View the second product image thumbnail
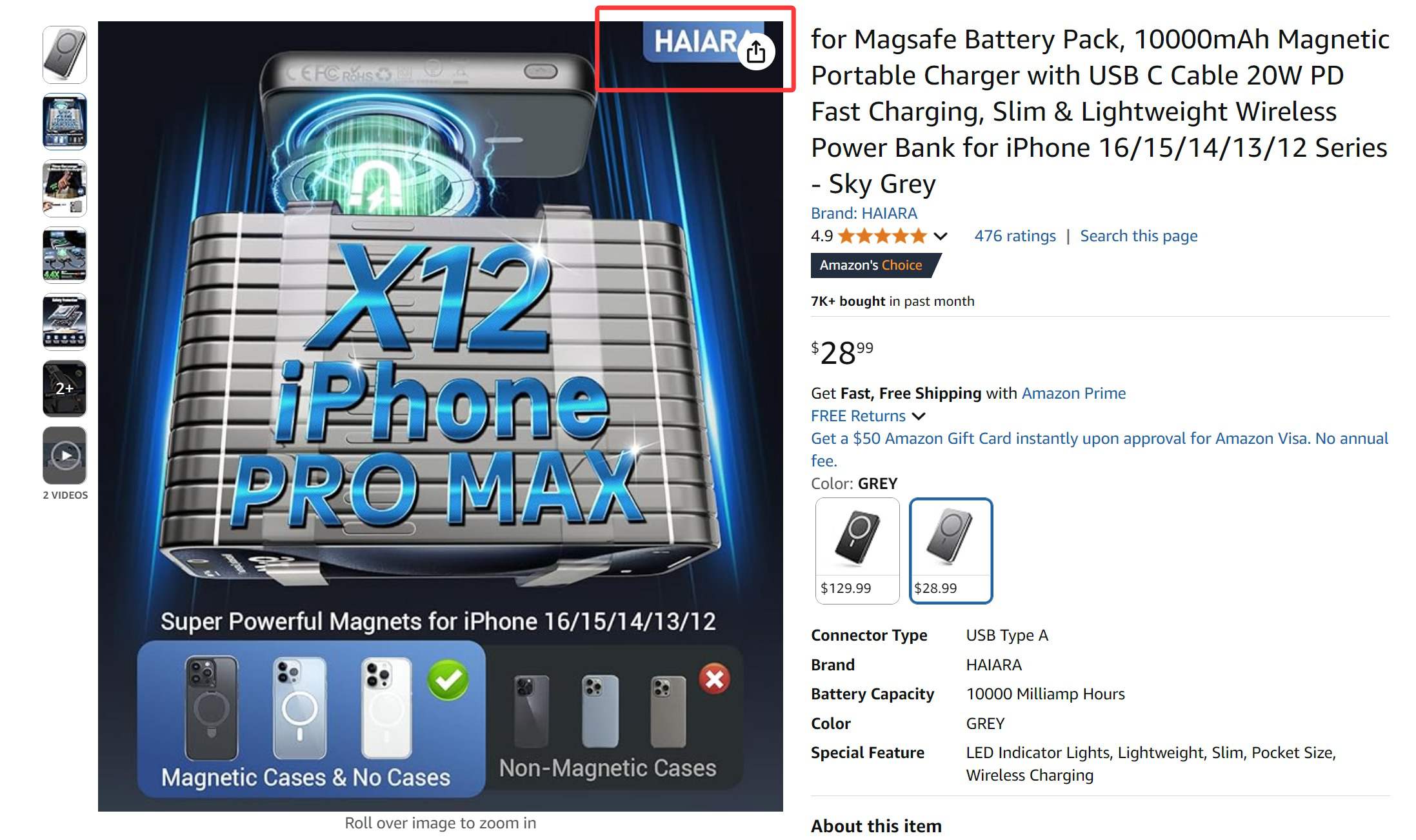1416x840 pixels. 65,121
